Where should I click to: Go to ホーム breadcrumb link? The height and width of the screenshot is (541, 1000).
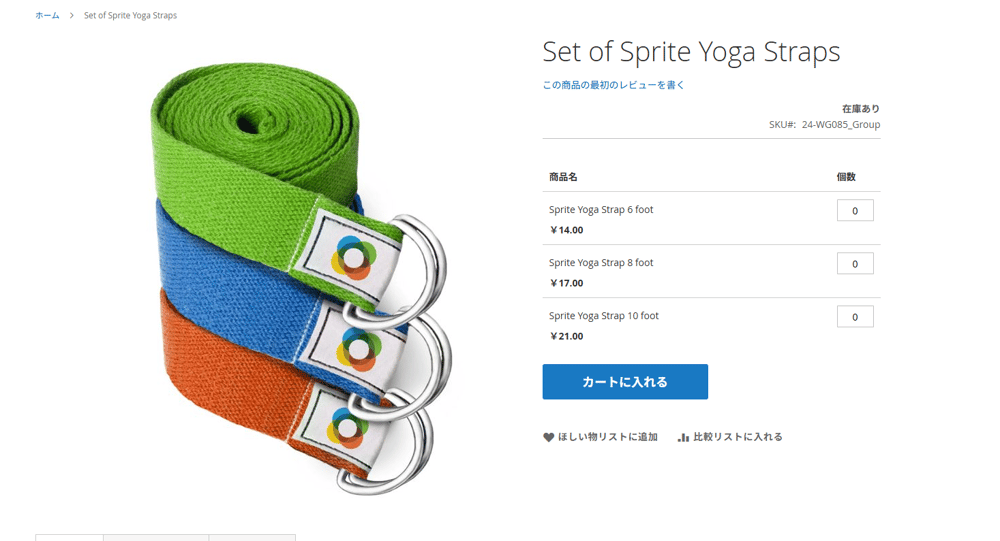[x=47, y=15]
